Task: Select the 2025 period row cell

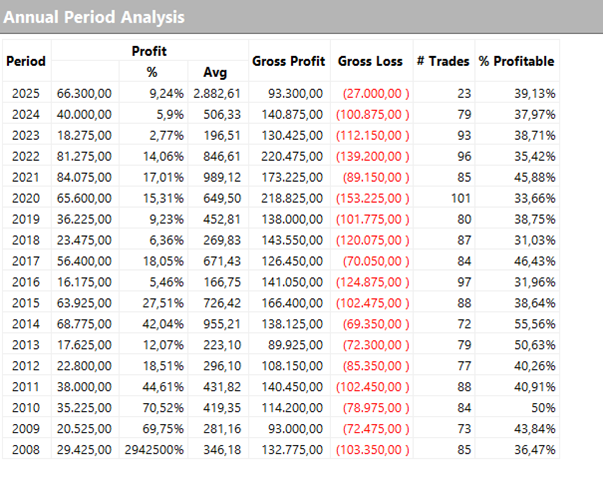Action: pos(26,92)
